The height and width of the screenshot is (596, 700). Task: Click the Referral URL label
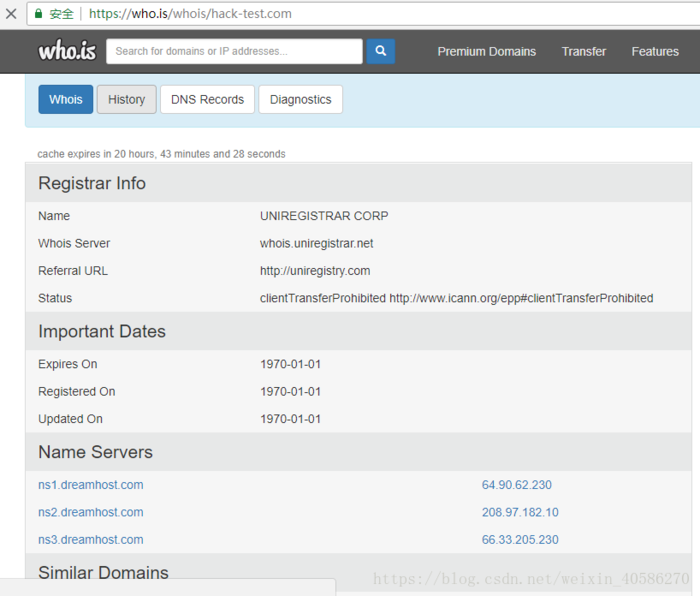click(x=73, y=271)
